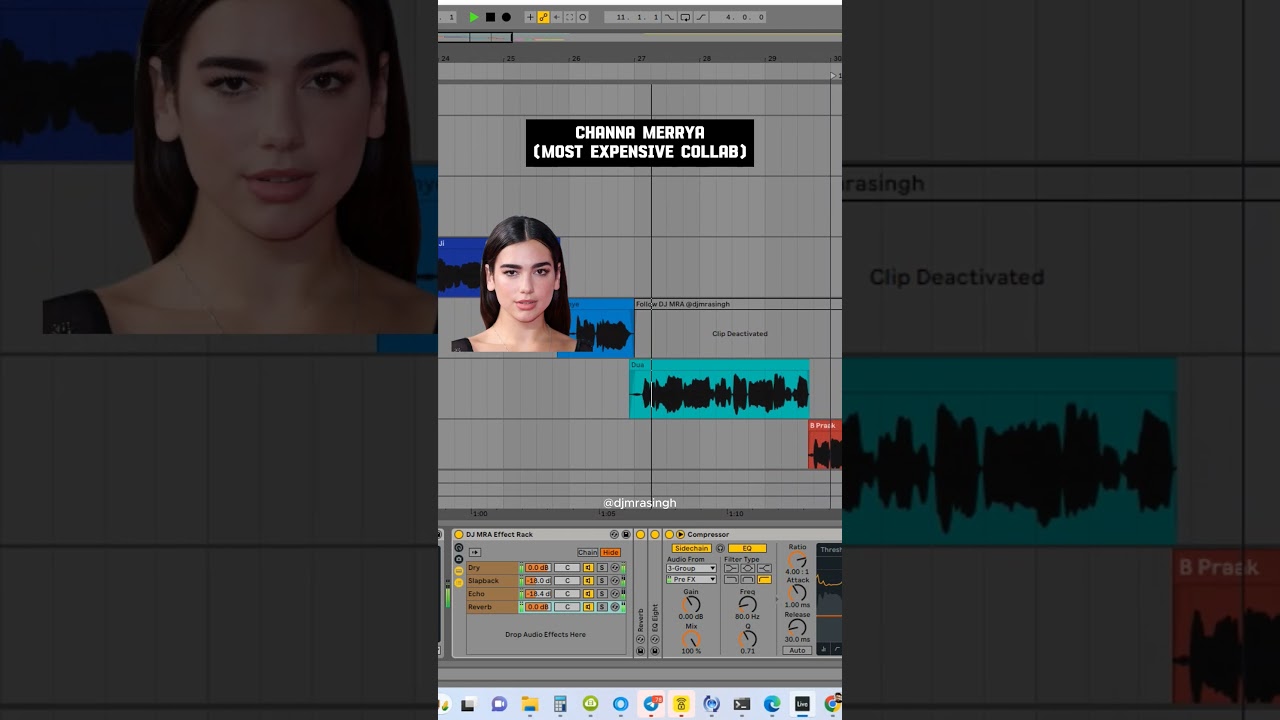Click the rack Auto Select button
1280x720 pixels.
[475, 552]
